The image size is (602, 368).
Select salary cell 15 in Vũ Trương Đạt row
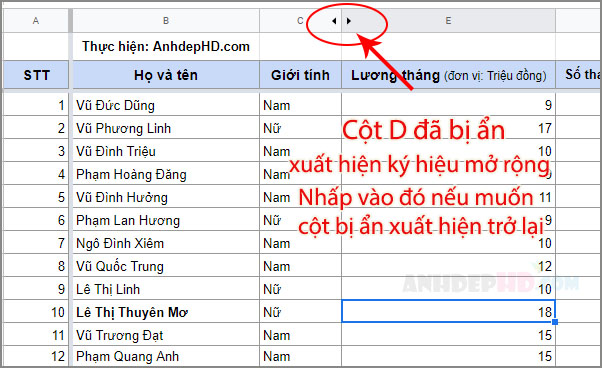click(448, 335)
